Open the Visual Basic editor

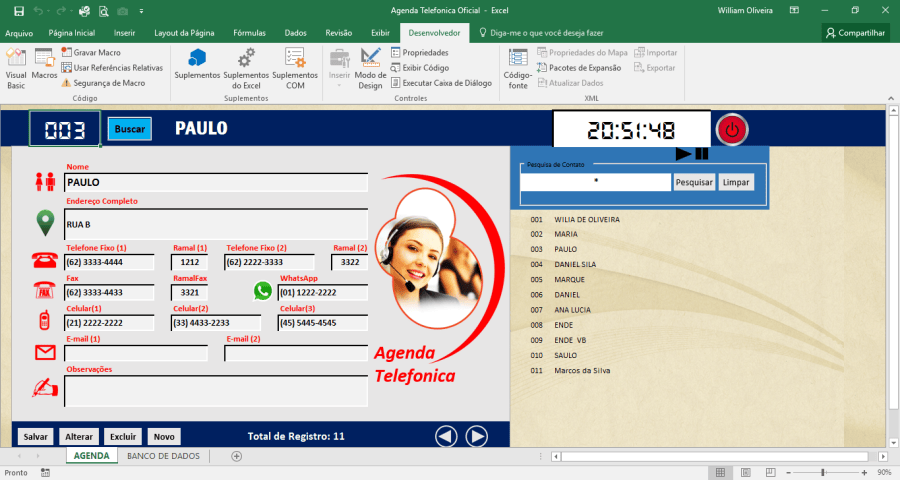[x=16, y=69]
